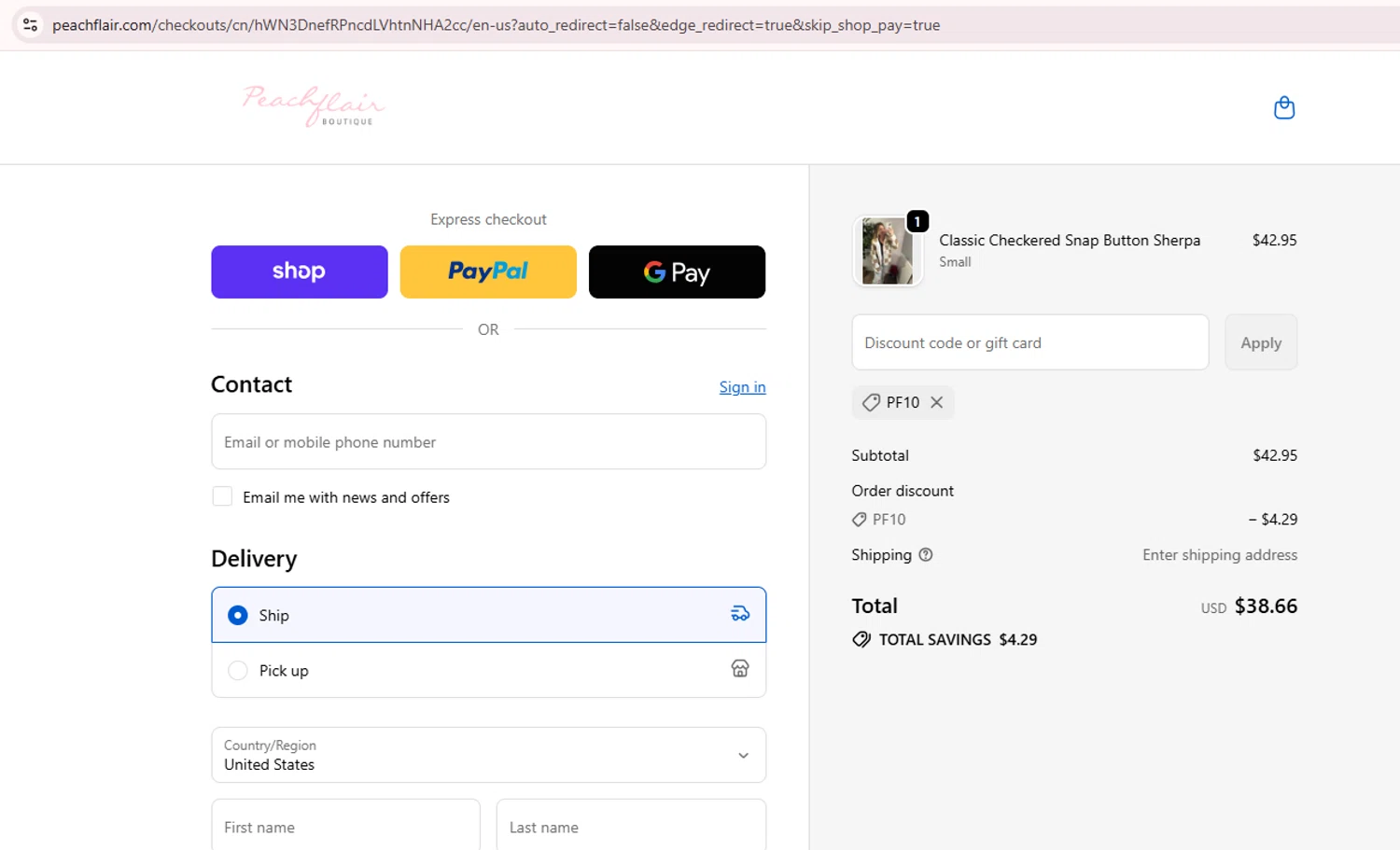Pay with PayPal express button
Image resolution: width=1400 pixels, height=850 pixels.
click(x=488, y=272)
